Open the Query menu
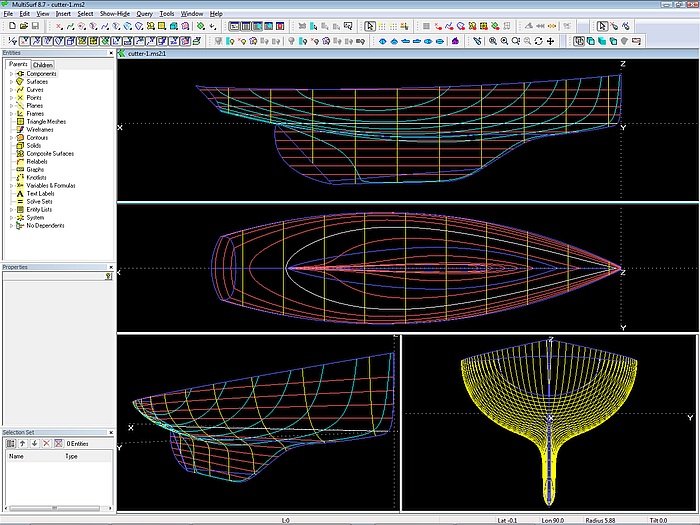The width and height of the screenshot is (700, 525). coord(144,14)
